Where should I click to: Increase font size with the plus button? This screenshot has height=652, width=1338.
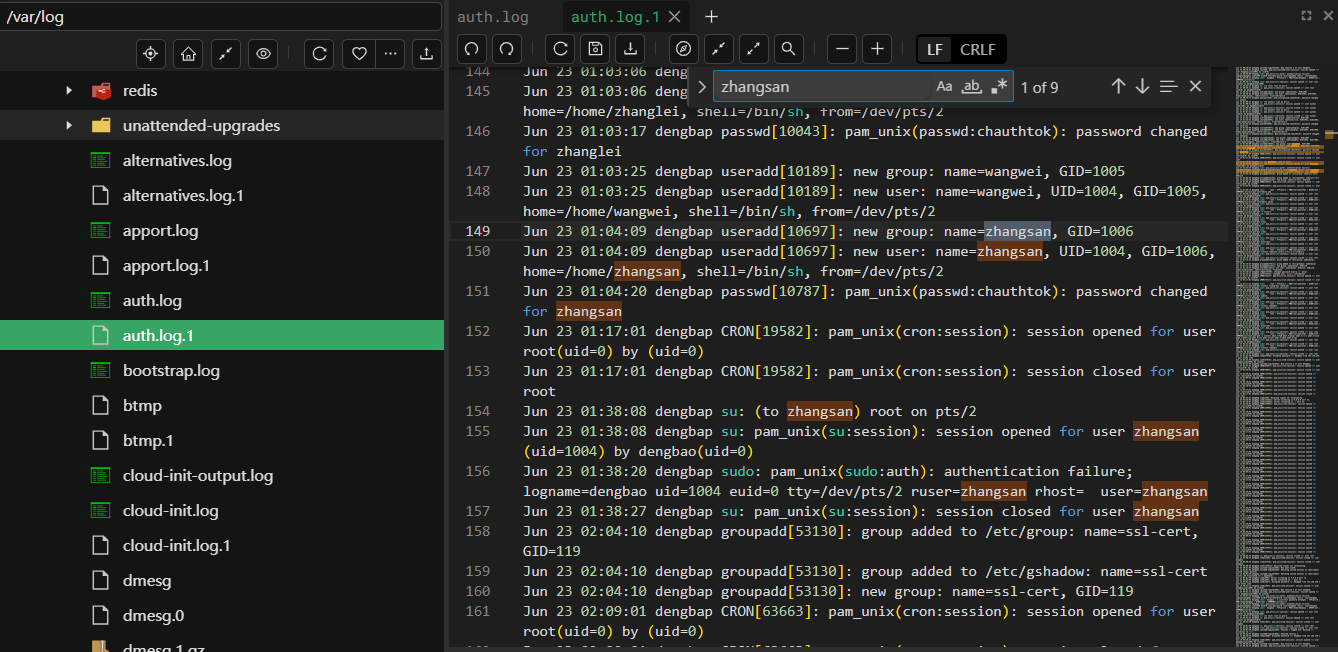877,48
